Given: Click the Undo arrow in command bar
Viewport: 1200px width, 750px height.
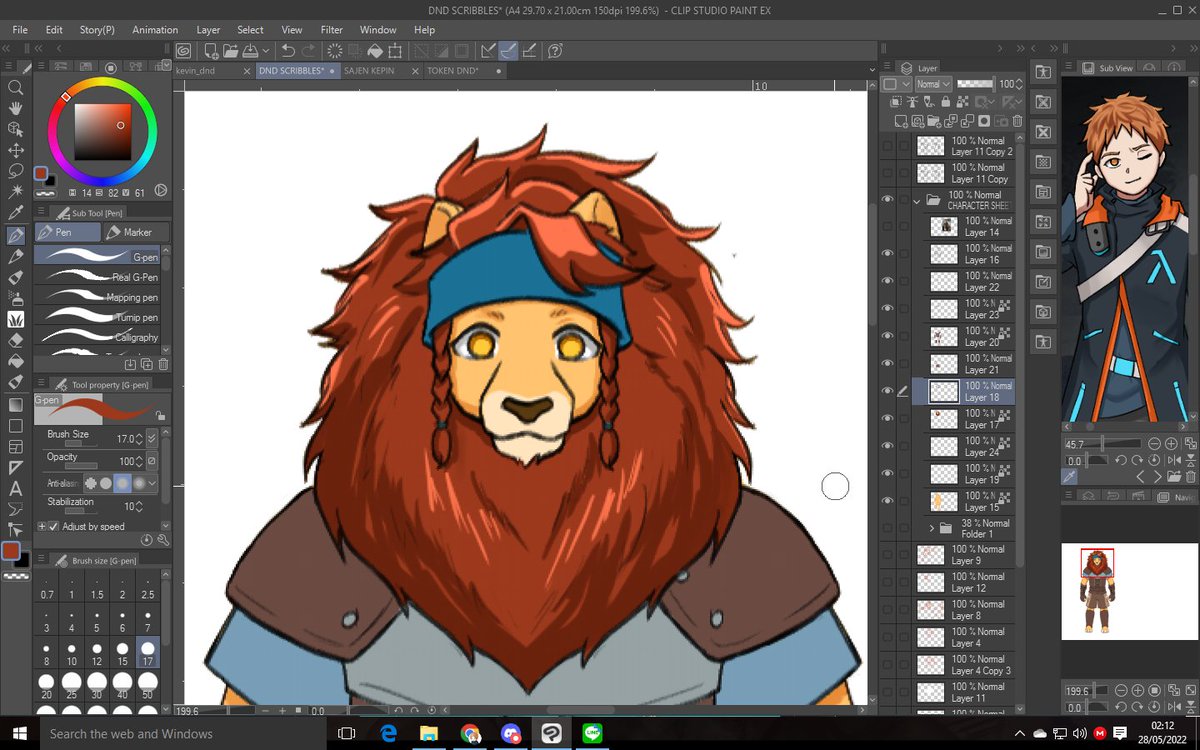Looking at the screenshot, I should 288,50.
